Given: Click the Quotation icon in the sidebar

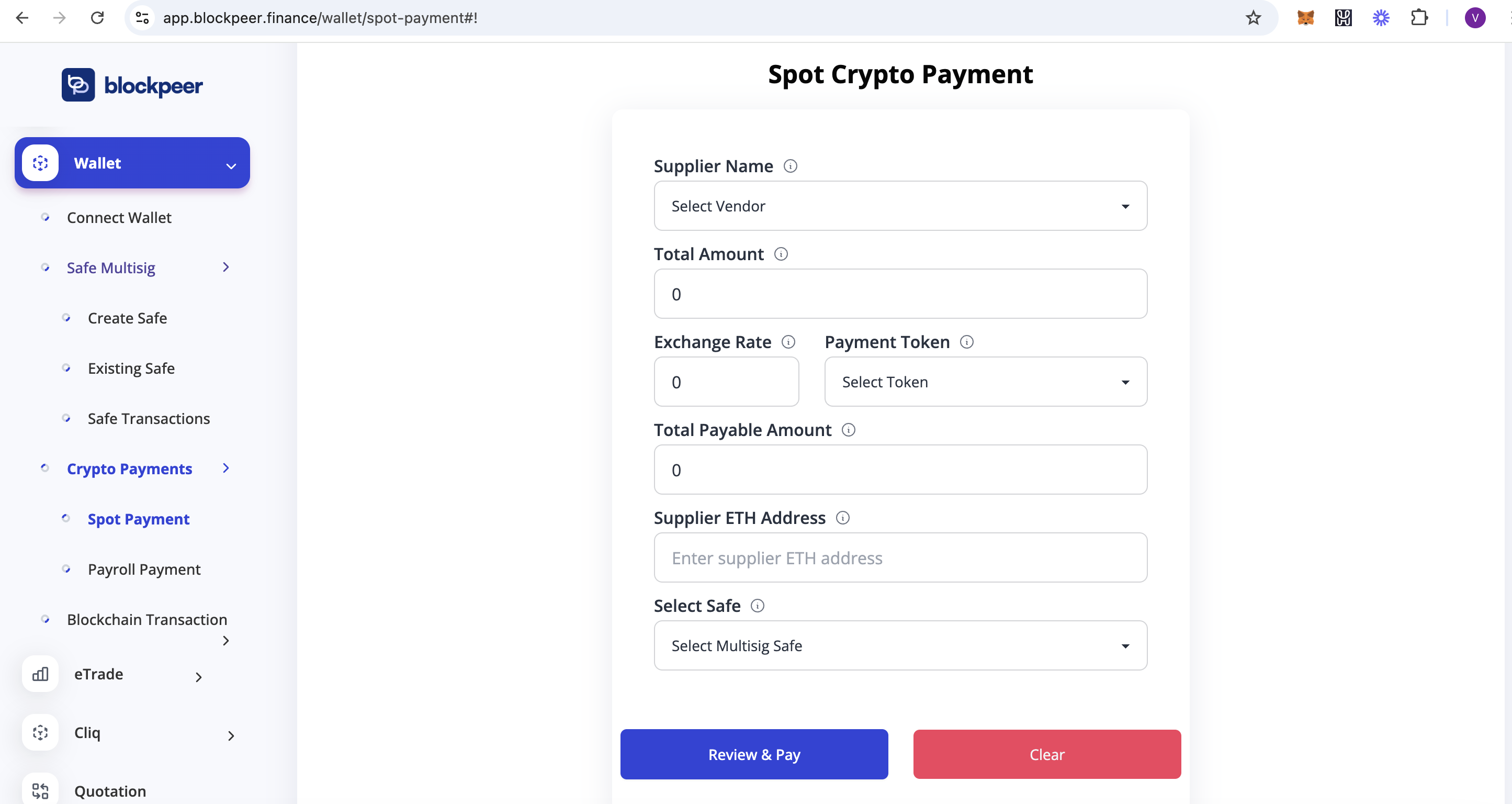Looking at the screenshot, I should (39, 789).
